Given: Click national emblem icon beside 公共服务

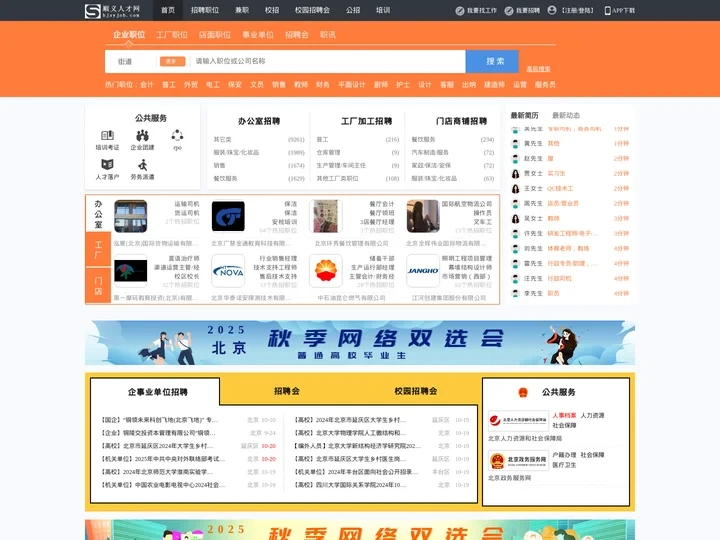Looking at the screenshot, I should [523, 392].
